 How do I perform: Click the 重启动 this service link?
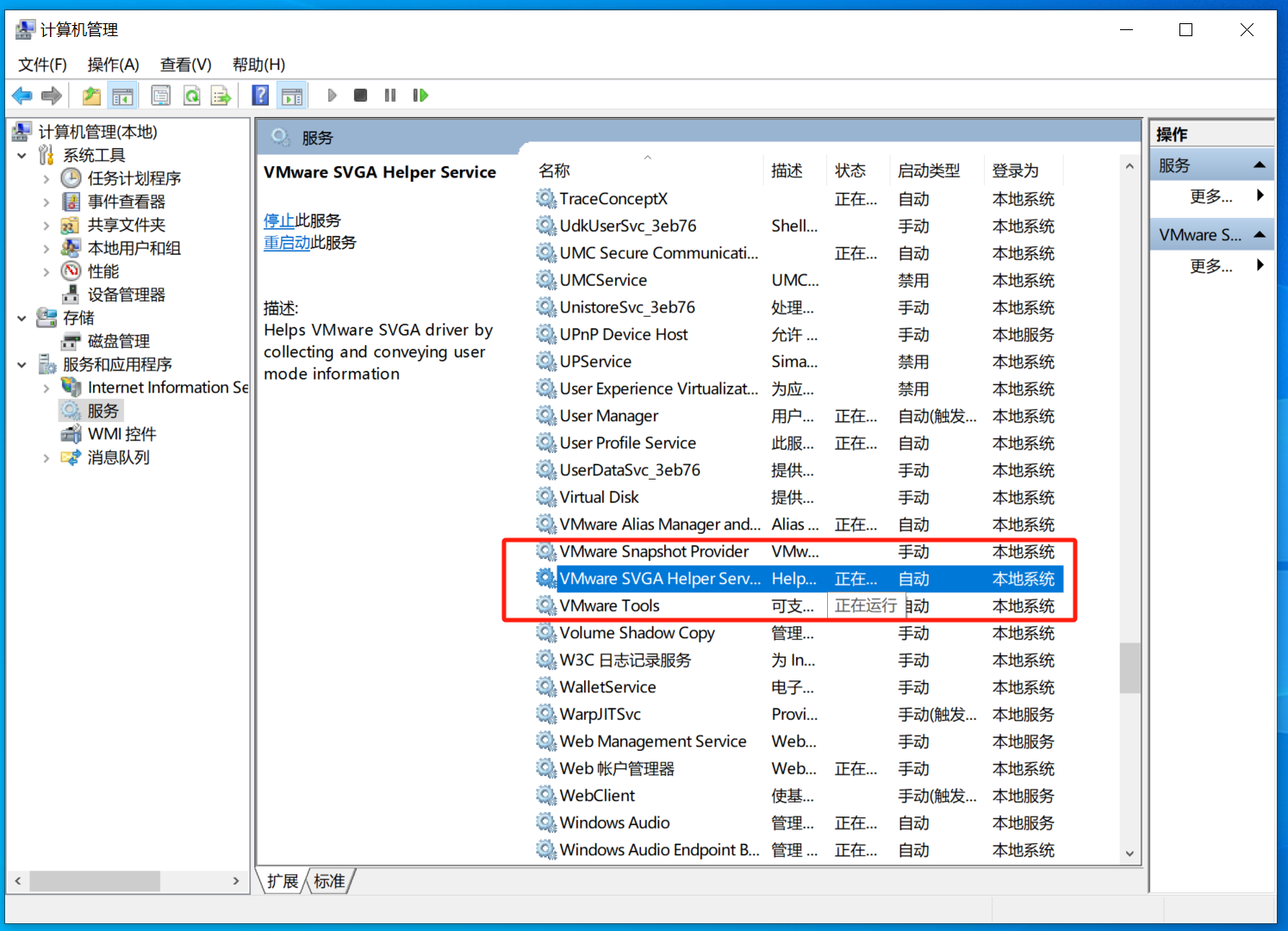pyautogui.click(x=287, y=243)
